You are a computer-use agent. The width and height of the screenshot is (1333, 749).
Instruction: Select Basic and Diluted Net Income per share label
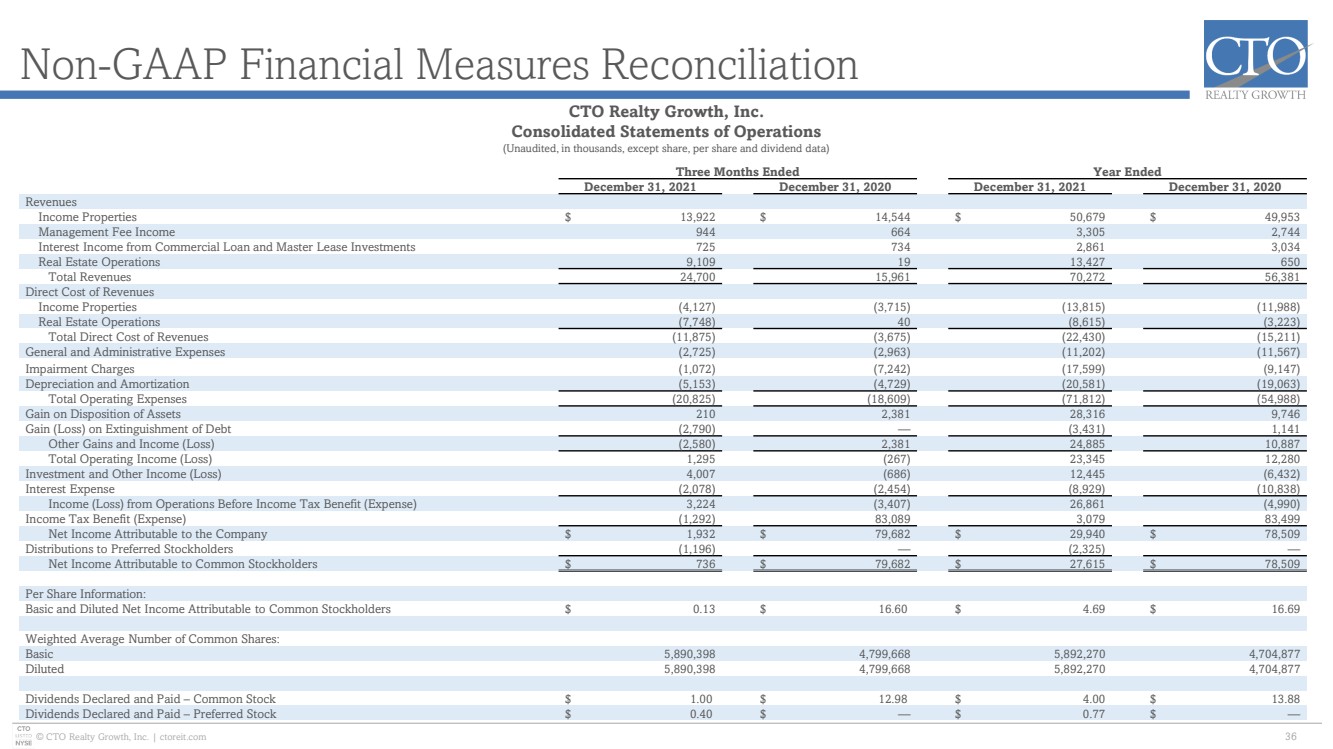[208, 609]
